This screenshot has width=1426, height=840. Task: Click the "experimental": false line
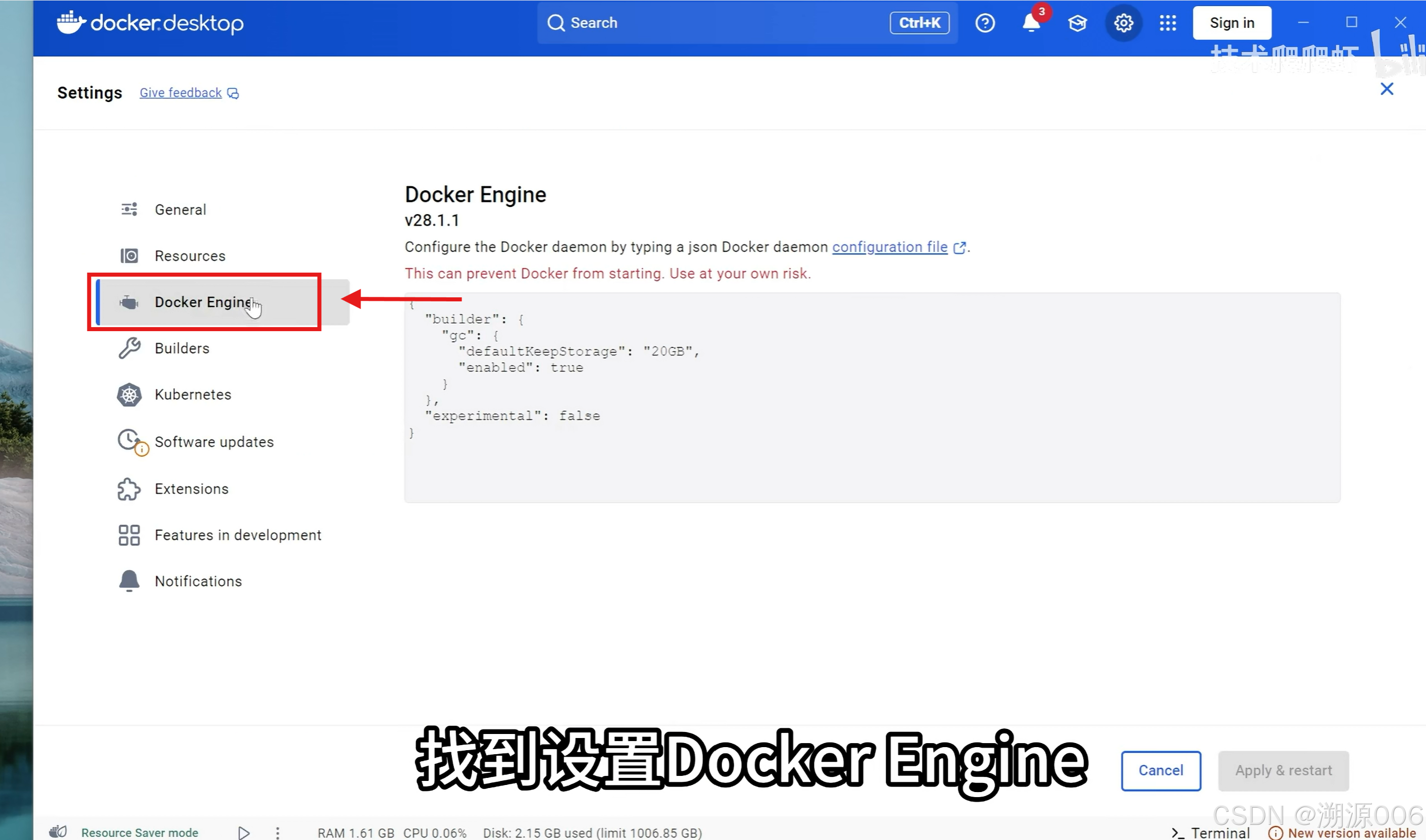(513, 416)
